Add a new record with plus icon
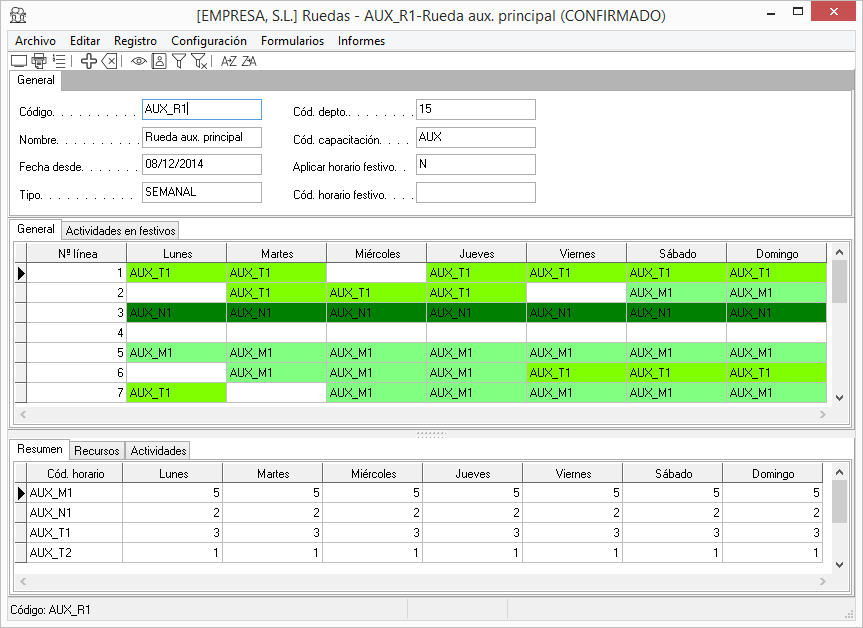This screenshot has width=863, height=628. click(x=89, y=61)
